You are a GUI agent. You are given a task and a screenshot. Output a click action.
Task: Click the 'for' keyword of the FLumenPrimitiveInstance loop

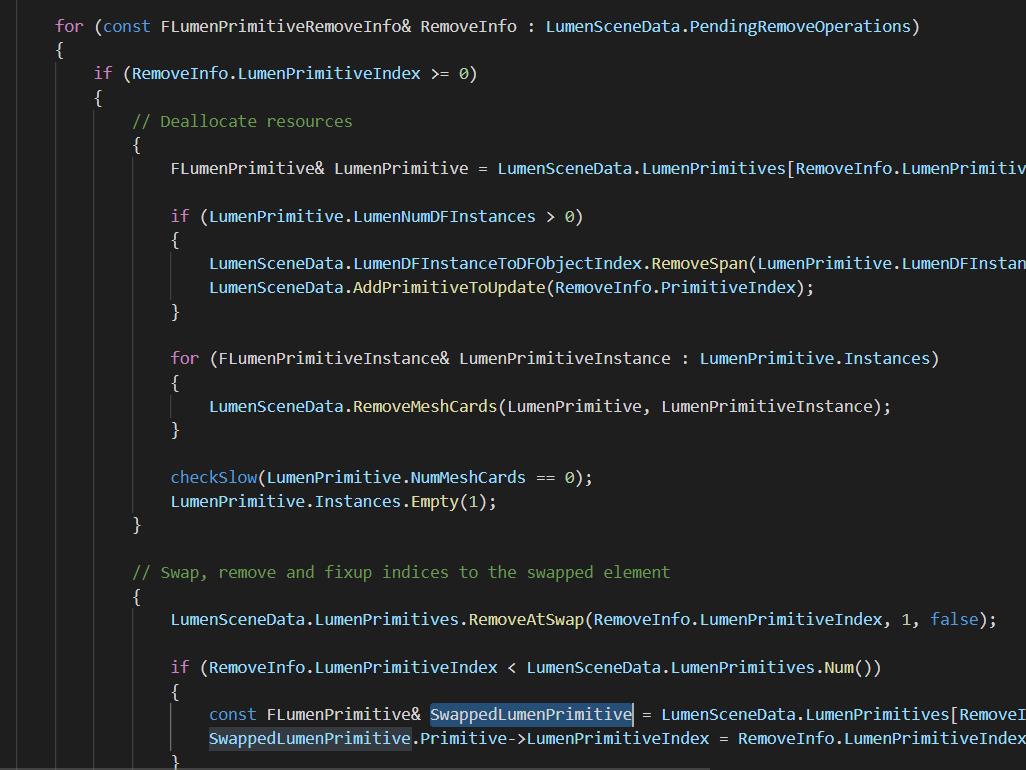(x=185, y=359)
